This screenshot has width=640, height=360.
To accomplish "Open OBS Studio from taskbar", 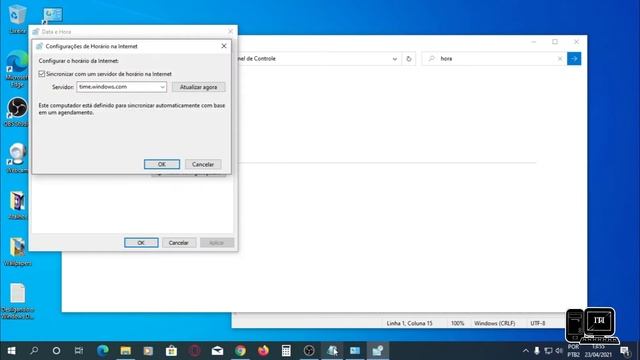I will point(309,351).
